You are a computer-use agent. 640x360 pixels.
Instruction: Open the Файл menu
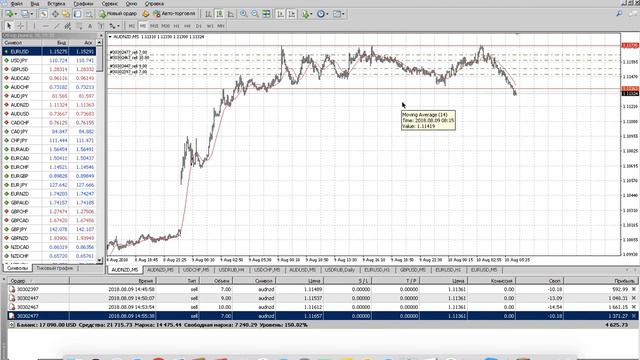click(16, 4)
